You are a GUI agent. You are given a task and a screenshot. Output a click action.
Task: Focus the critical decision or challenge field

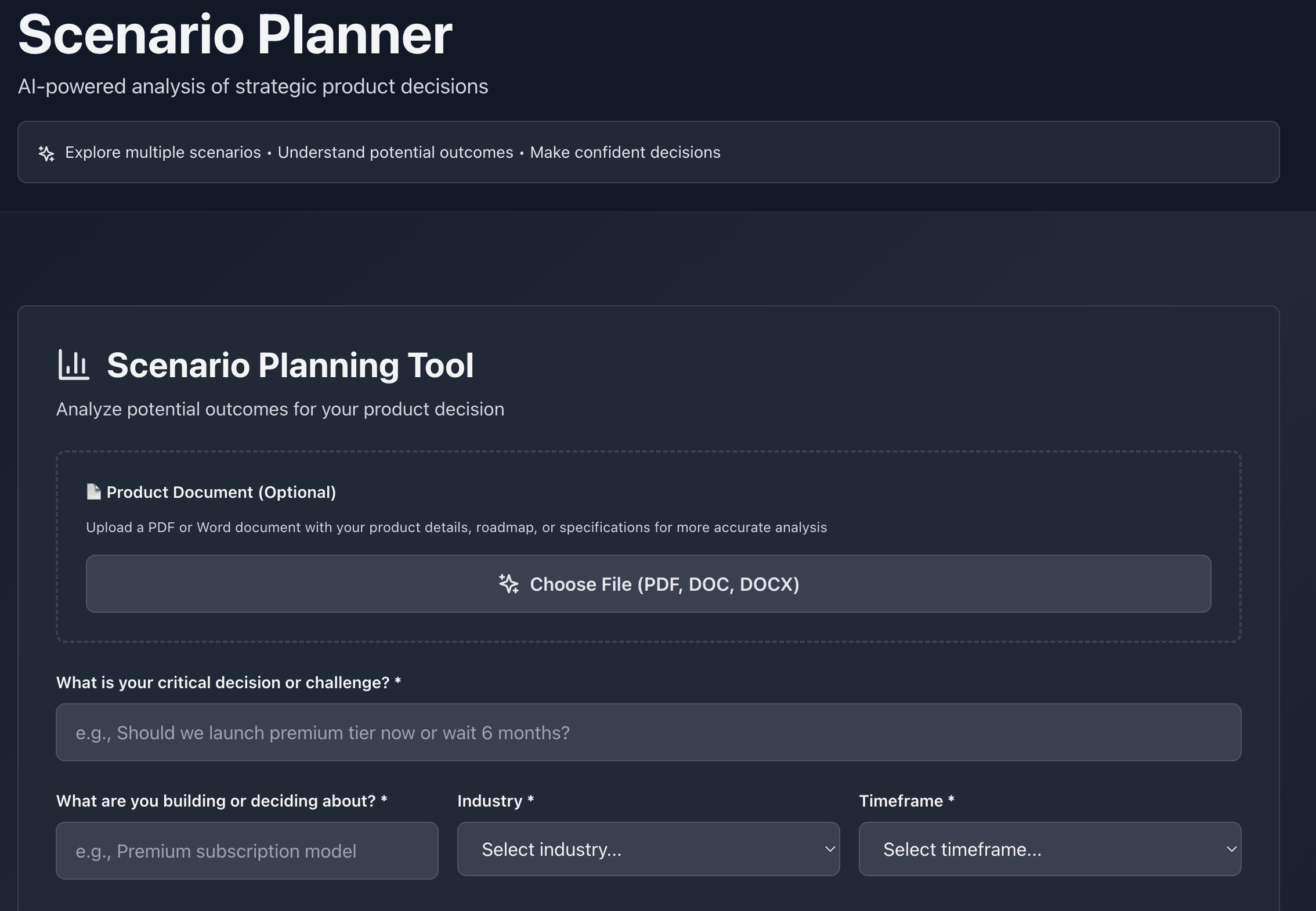pos(648,732)
